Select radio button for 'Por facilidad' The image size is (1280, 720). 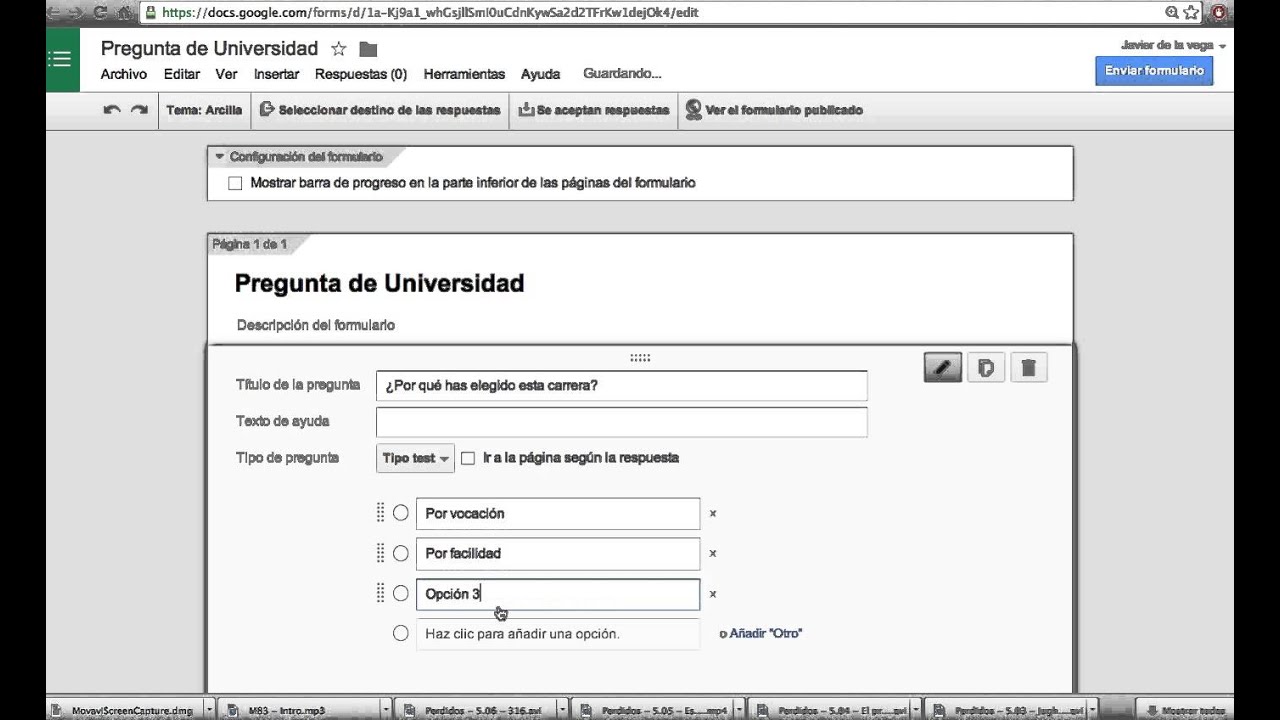401,553
